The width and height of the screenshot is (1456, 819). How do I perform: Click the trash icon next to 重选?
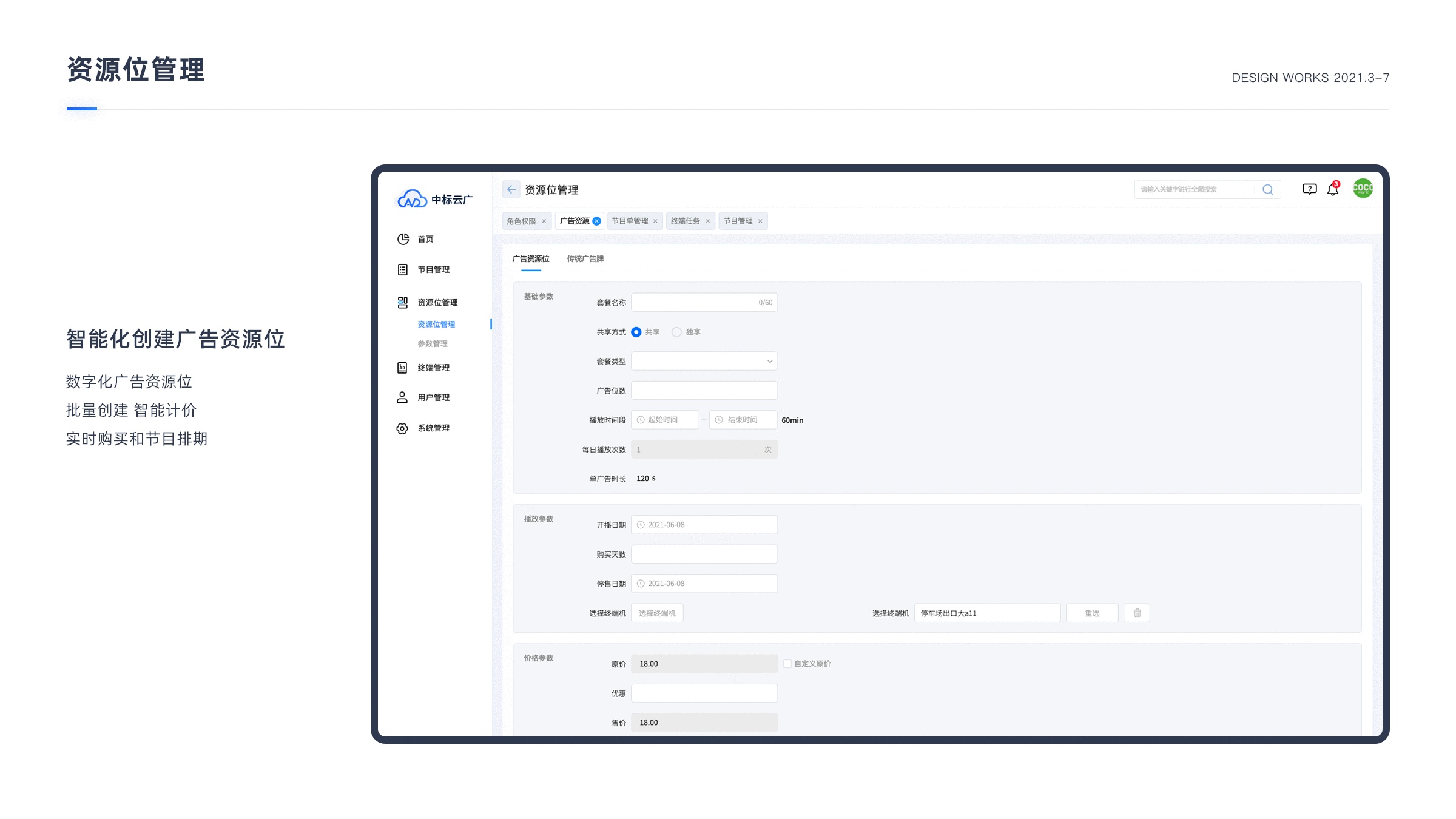coord(1137,613)
